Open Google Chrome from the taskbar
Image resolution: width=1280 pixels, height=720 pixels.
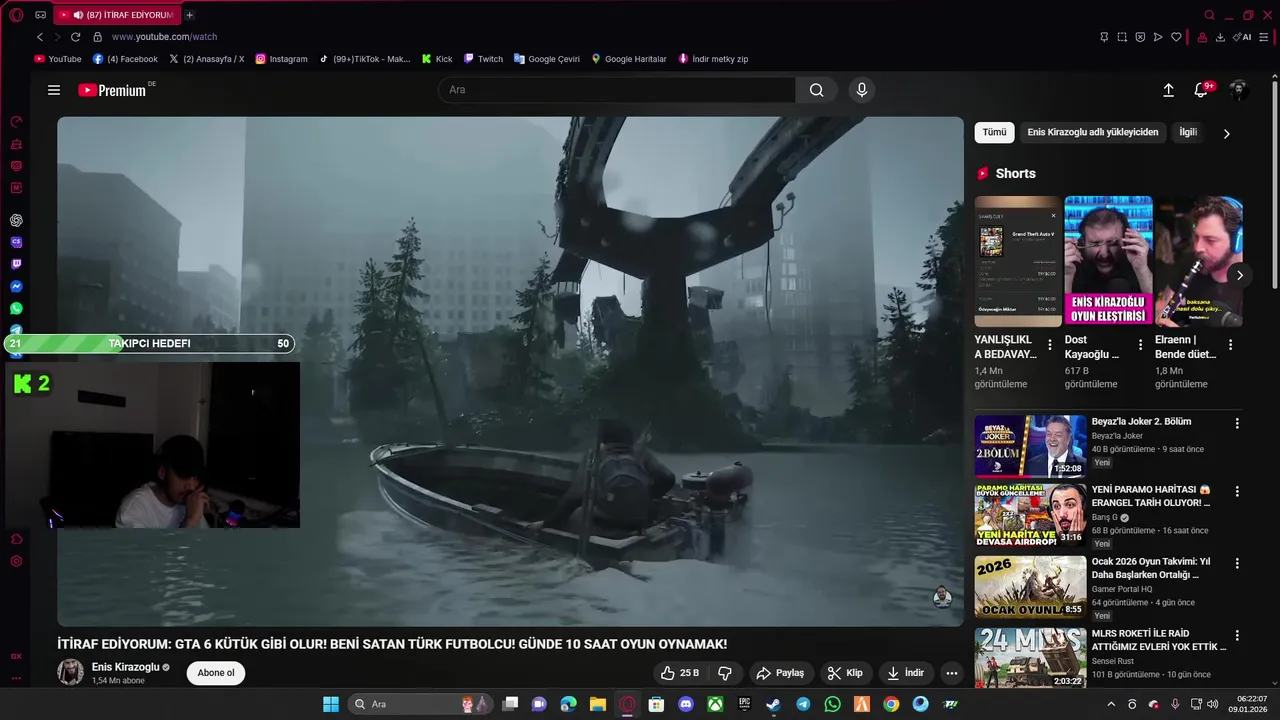891,704
